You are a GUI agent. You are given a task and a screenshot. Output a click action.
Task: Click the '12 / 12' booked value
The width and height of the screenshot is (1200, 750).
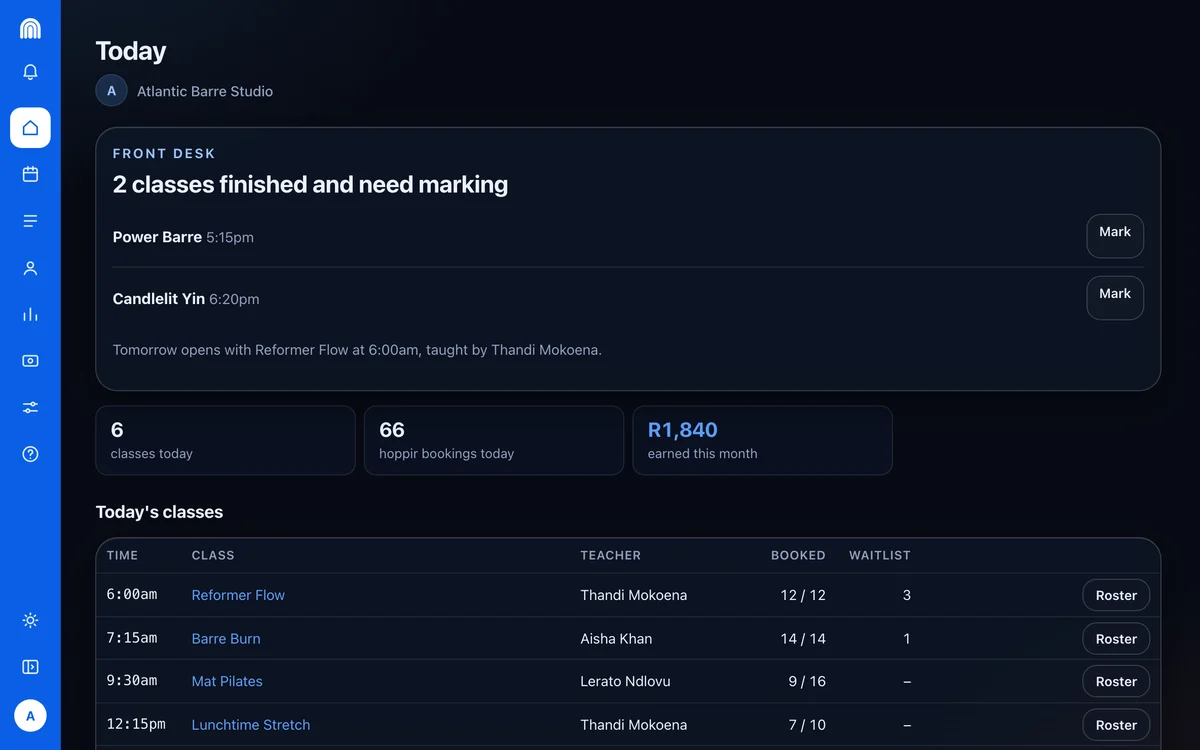(x=803, y=595)
